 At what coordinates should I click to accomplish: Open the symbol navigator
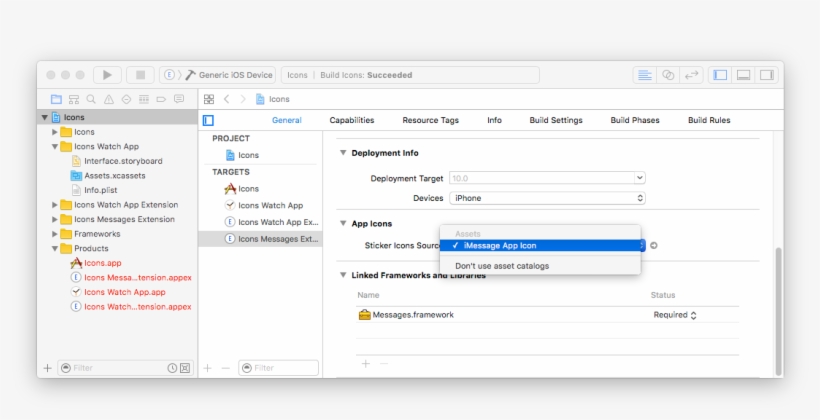pos(74,99)
